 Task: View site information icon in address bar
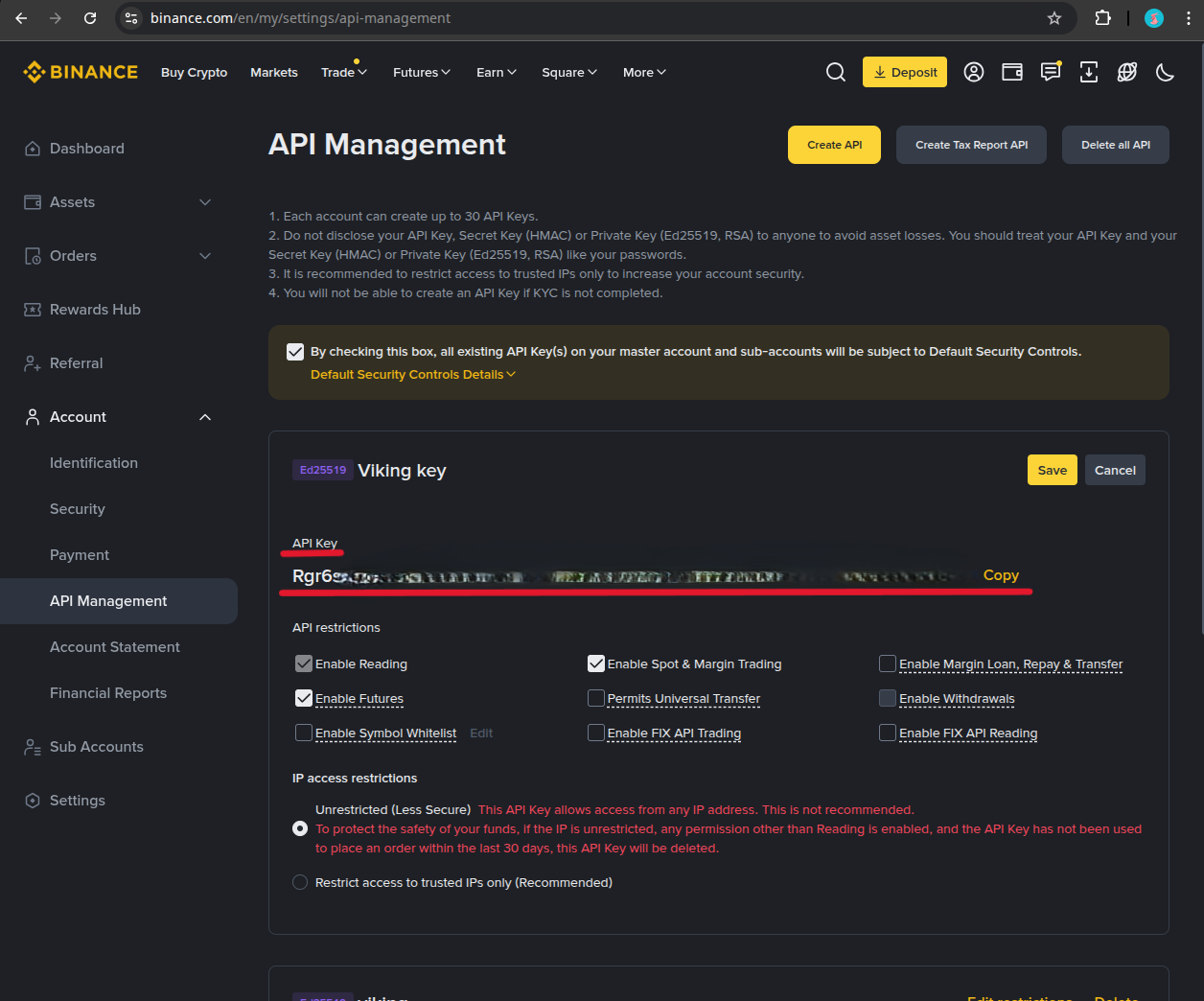coord(132,18)
